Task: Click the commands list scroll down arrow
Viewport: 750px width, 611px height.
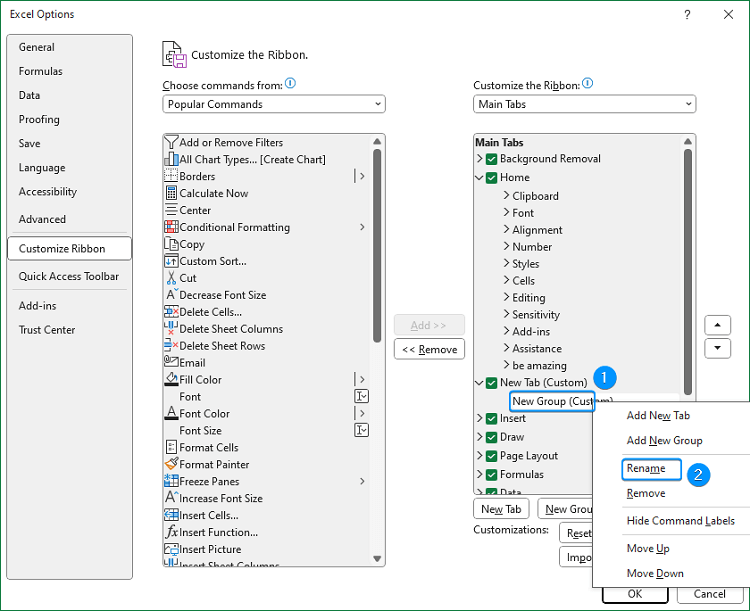Action: coord(377,559)
